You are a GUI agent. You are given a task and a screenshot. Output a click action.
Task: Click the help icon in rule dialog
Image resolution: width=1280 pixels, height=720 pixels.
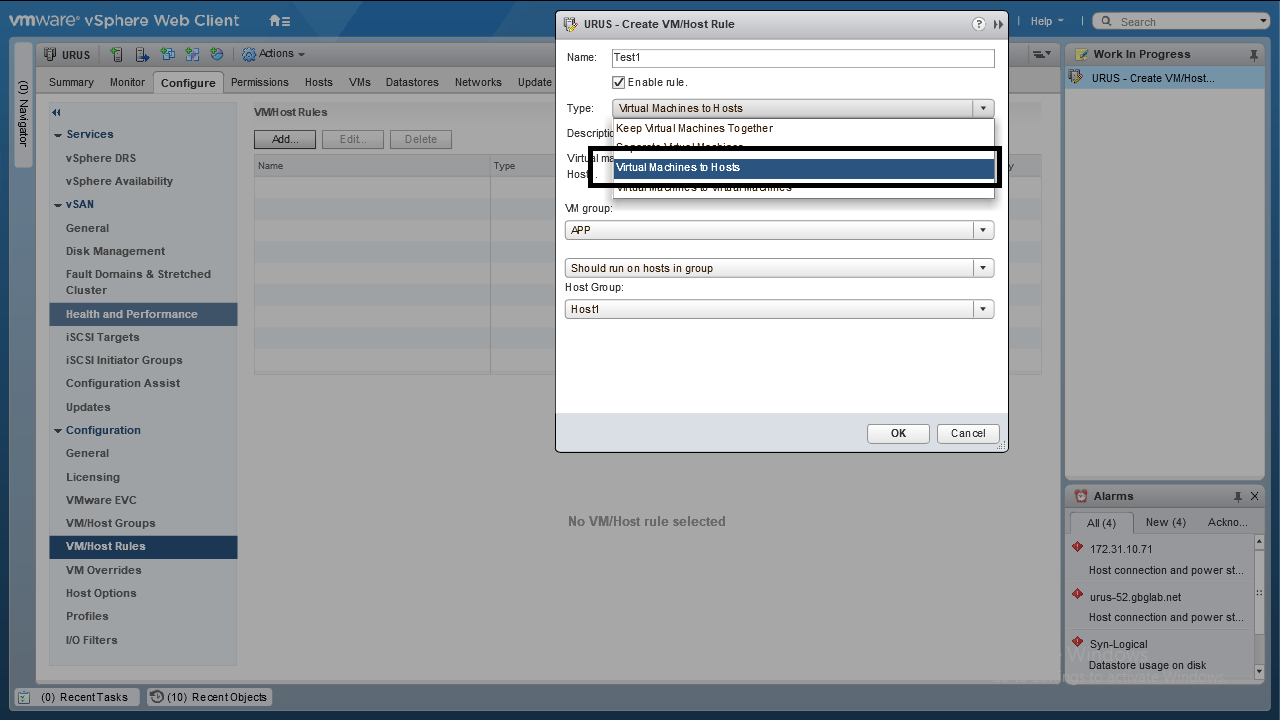click(x=979, y=24)
